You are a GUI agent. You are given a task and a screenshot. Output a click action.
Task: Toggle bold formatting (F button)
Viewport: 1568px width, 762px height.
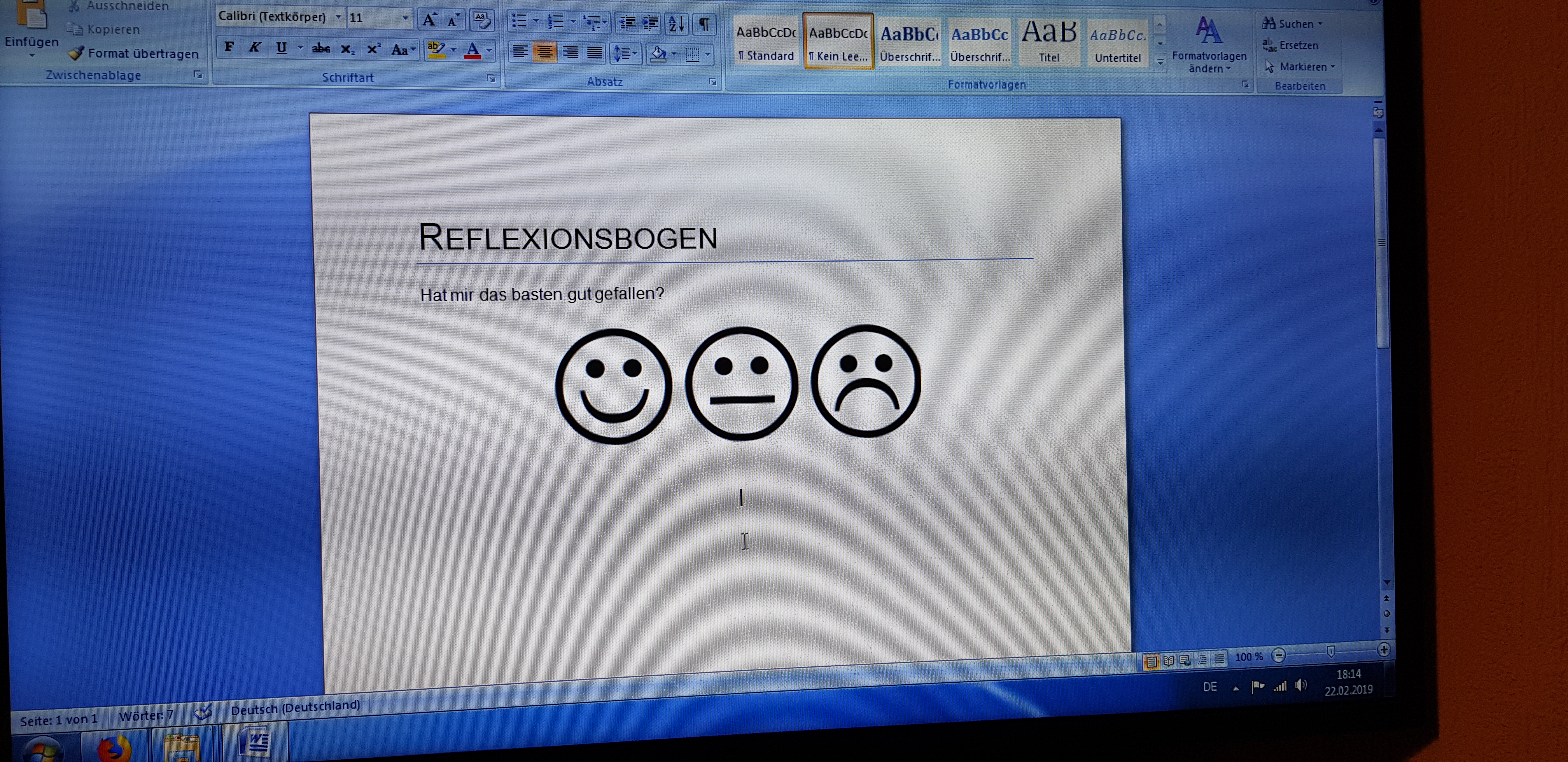point(229,47)
